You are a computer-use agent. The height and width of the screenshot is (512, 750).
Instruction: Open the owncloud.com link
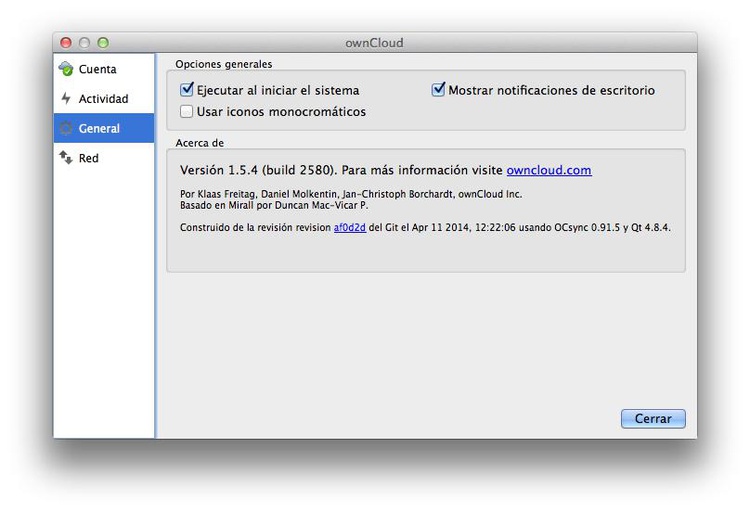(x=548, y=171)
